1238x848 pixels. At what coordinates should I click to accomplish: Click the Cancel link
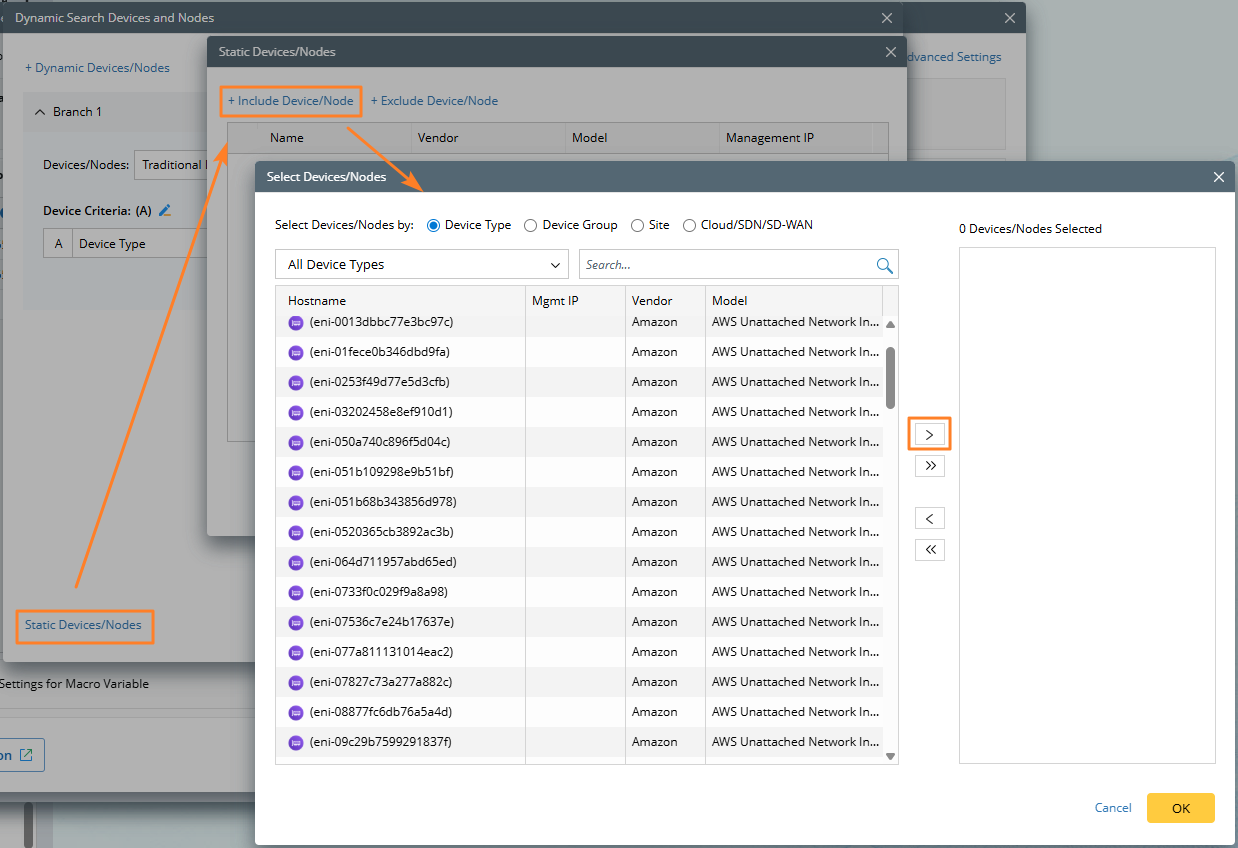[x=1113, y=808]
